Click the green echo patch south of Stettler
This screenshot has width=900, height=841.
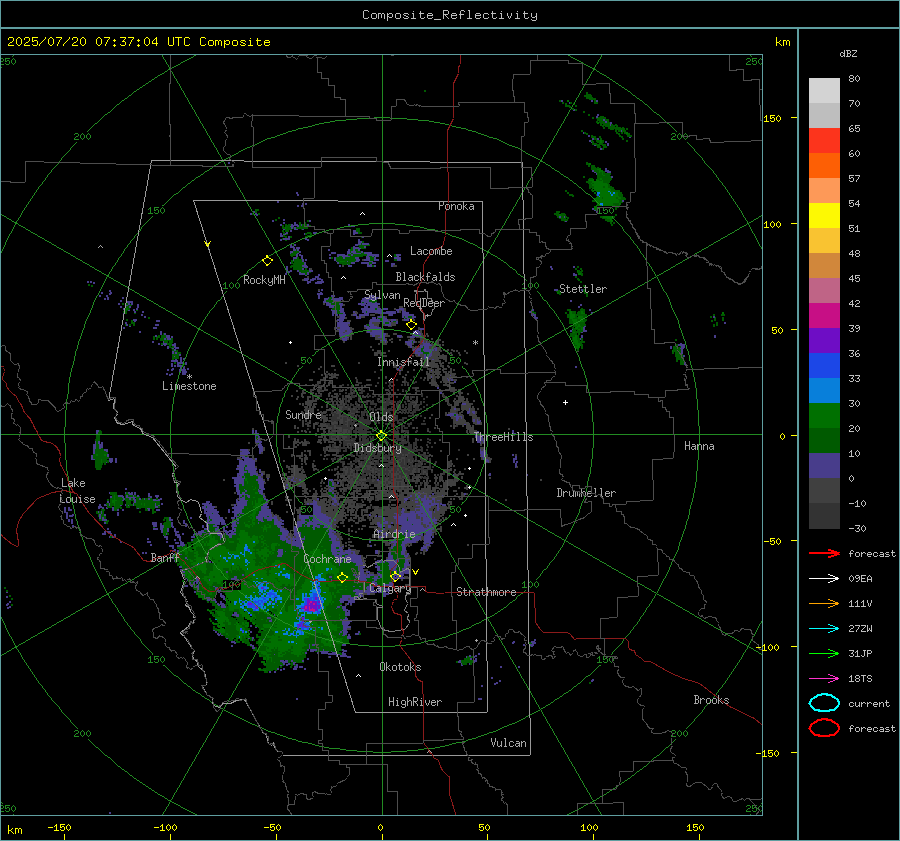(x=576, y=327)
